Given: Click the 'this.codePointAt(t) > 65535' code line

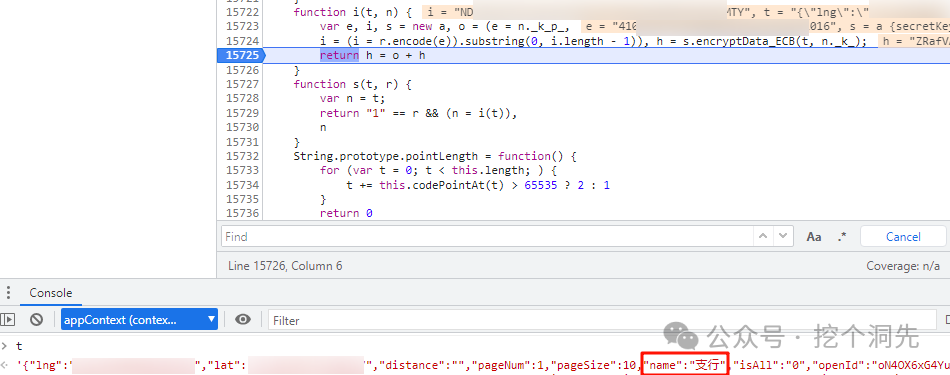Looking at the screenshot, I should [x=477, y=185].
